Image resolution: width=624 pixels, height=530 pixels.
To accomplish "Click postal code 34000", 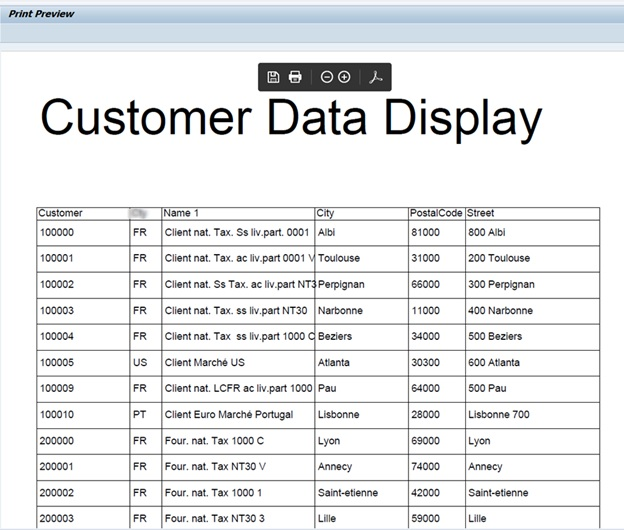I will [425, 336].
